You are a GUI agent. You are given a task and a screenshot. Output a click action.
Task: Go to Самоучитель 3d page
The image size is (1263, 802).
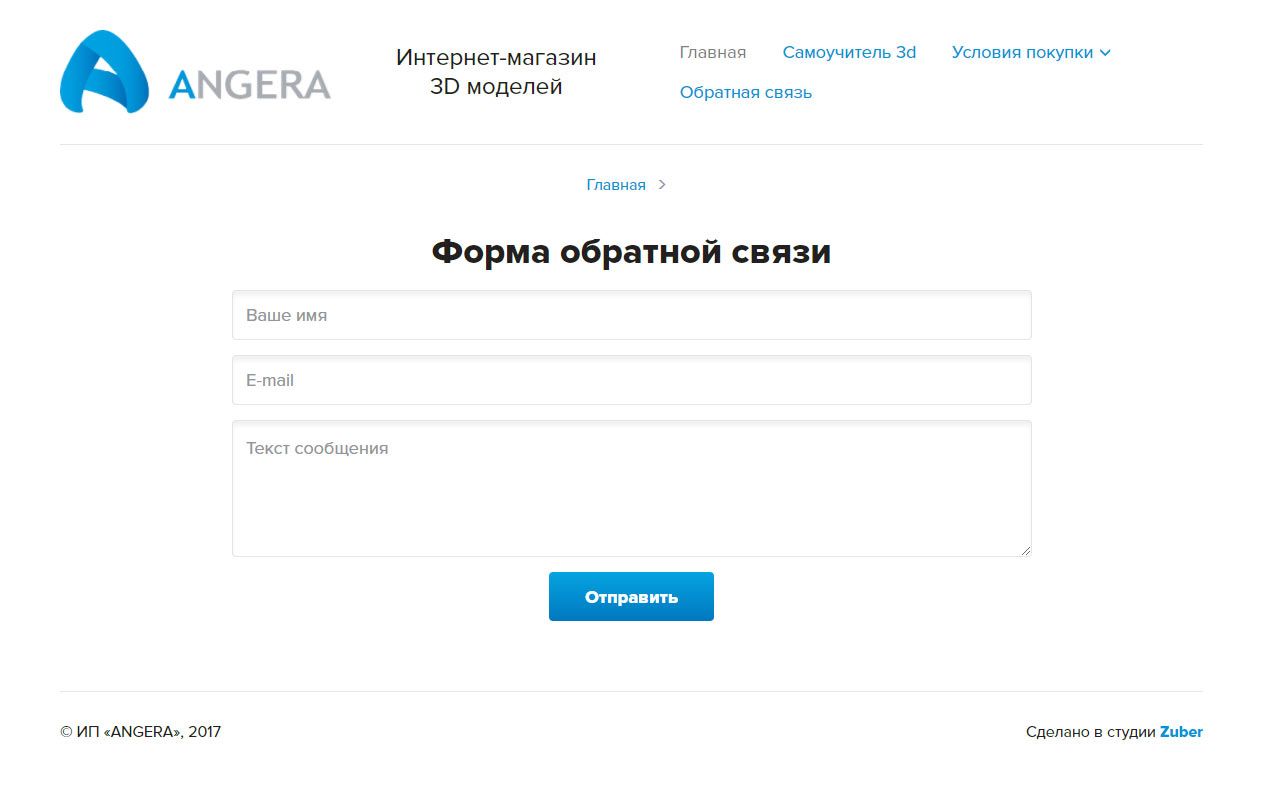point(848,53)
